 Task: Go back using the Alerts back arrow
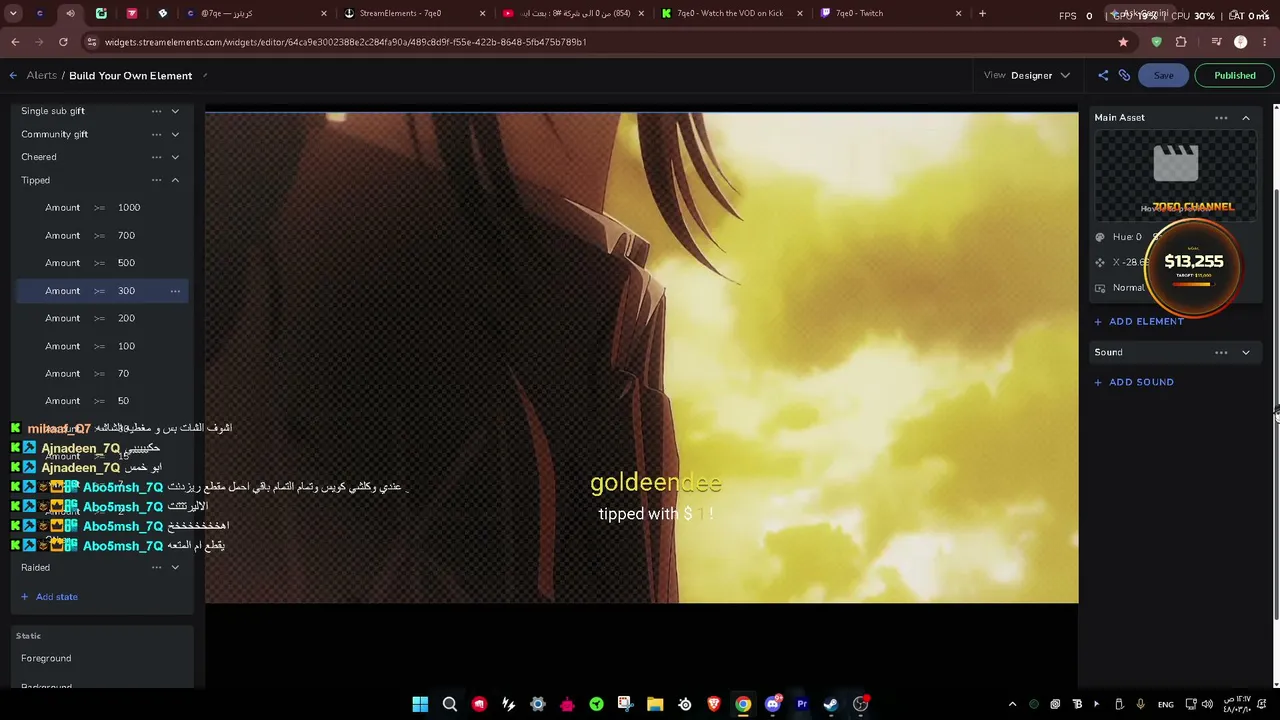13,76
